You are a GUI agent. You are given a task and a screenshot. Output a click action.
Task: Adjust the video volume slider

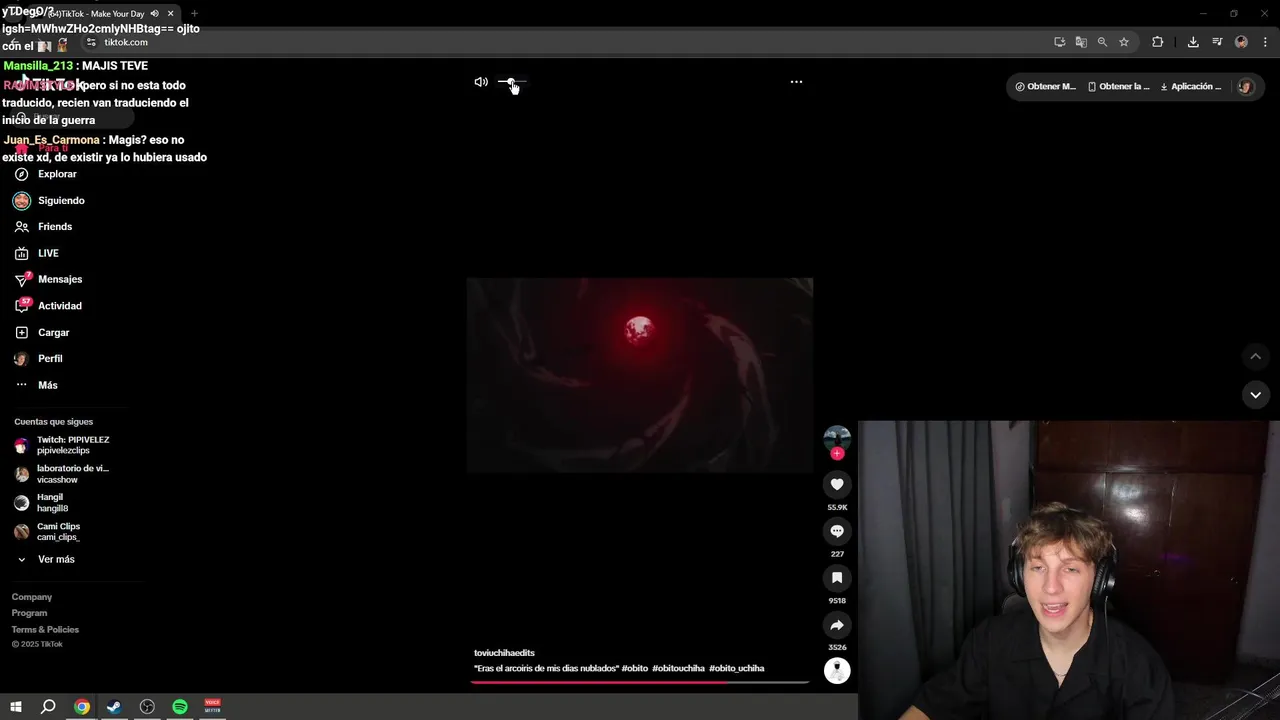click(511, 82)
